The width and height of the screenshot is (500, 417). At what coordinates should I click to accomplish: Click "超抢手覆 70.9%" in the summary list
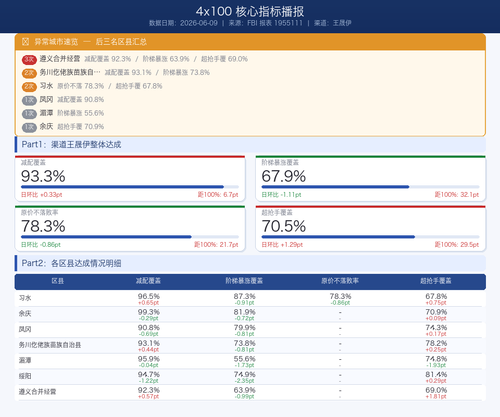(81, 127)
